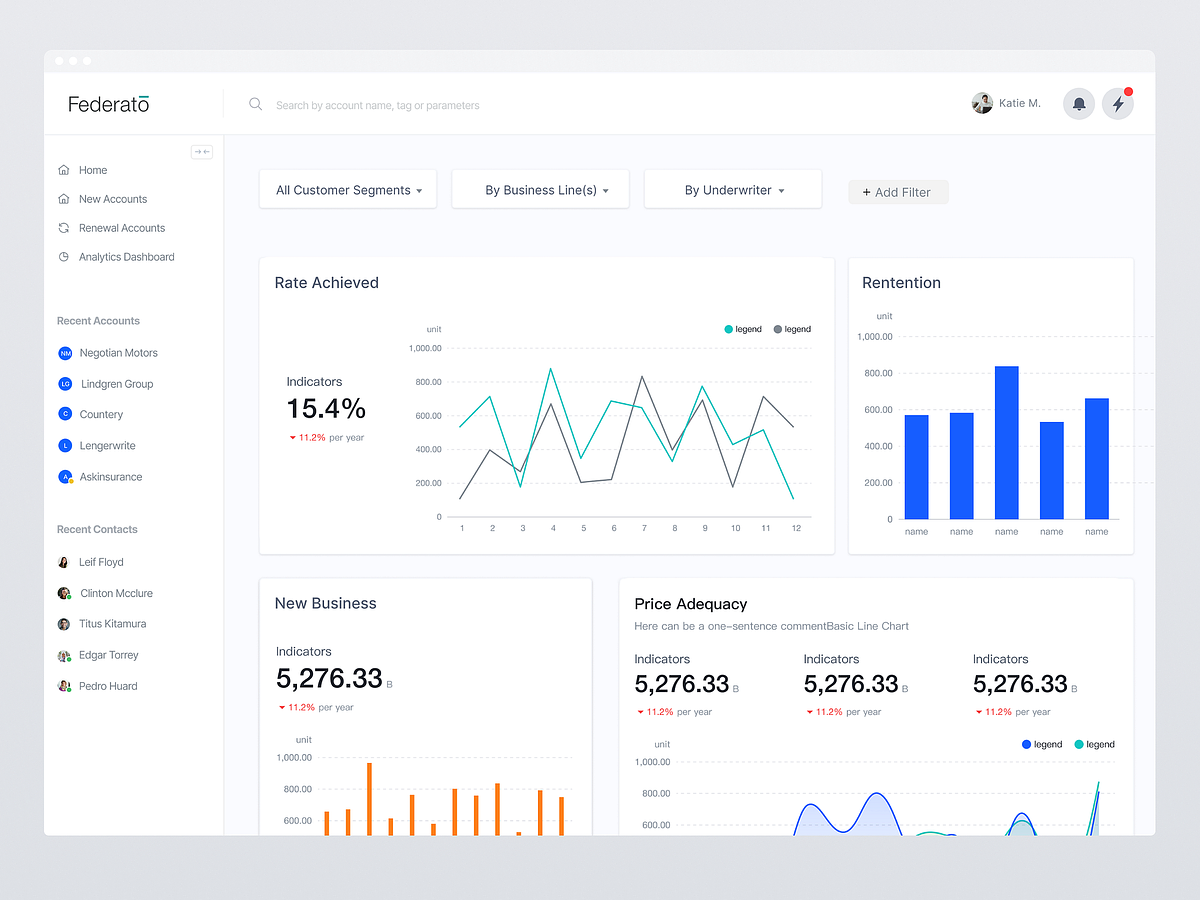The image size is (1200, 900).
Task: Click the Home sidebar icon
Action: [64, 170]
